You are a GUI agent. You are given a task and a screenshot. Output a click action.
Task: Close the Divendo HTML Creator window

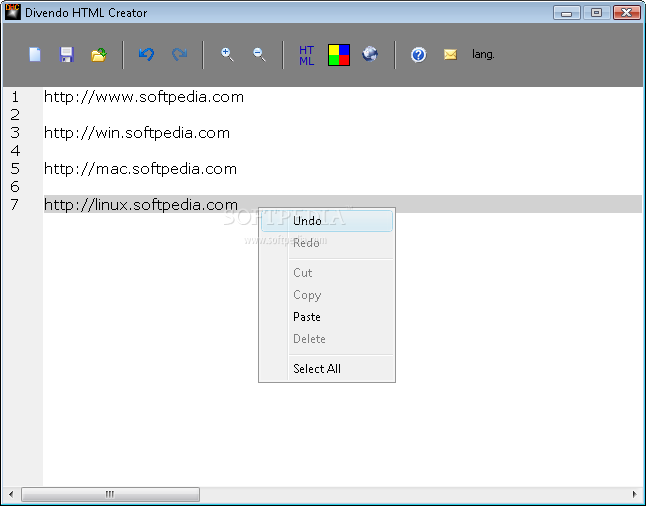coord(627,13)
